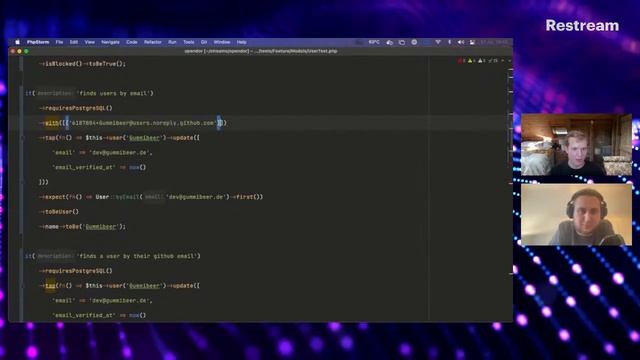Open the Window menu
Screen dimensions: 640x360
(x=222, y=42)
